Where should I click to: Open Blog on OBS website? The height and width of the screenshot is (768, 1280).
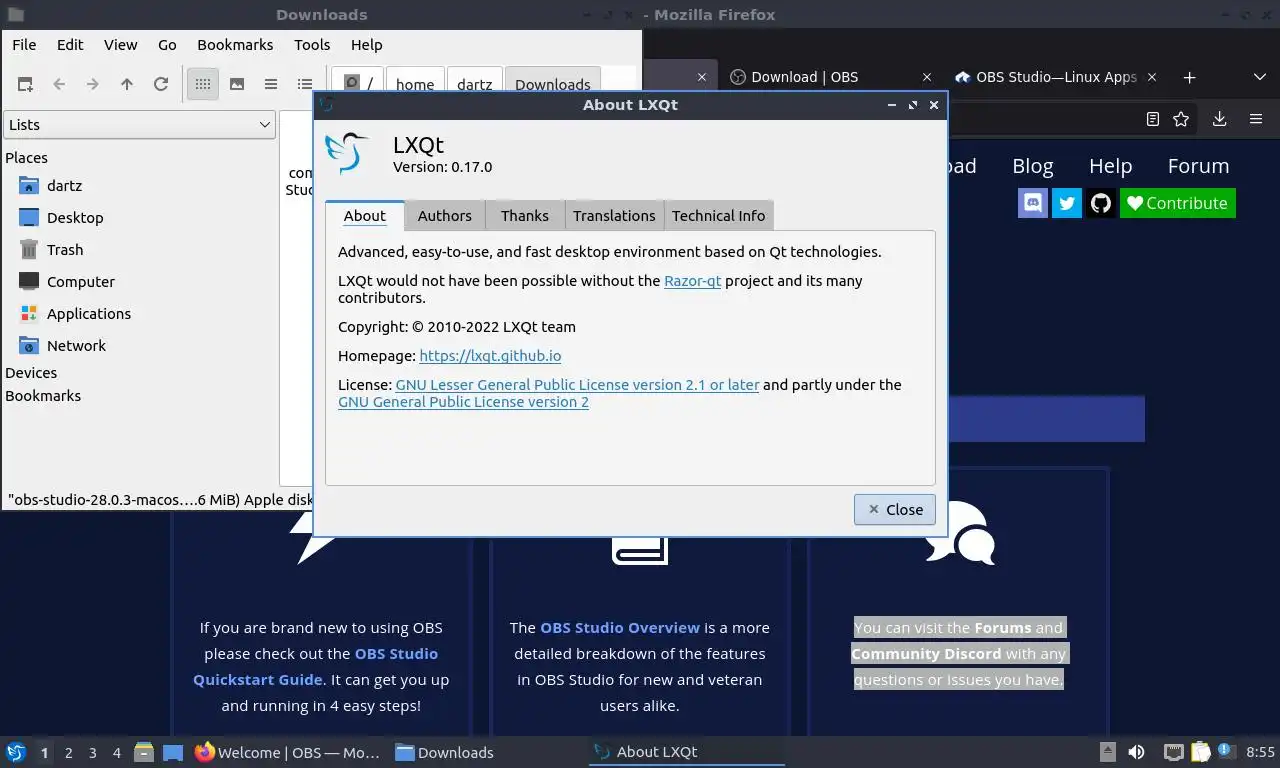pyautogui.click(x=1033, y=166)
